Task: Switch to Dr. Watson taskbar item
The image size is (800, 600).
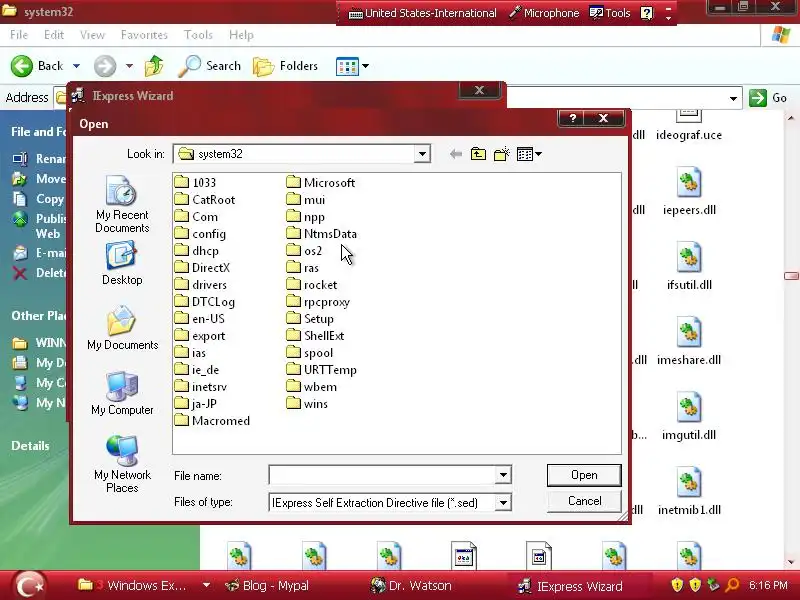Action: [411, 586]
